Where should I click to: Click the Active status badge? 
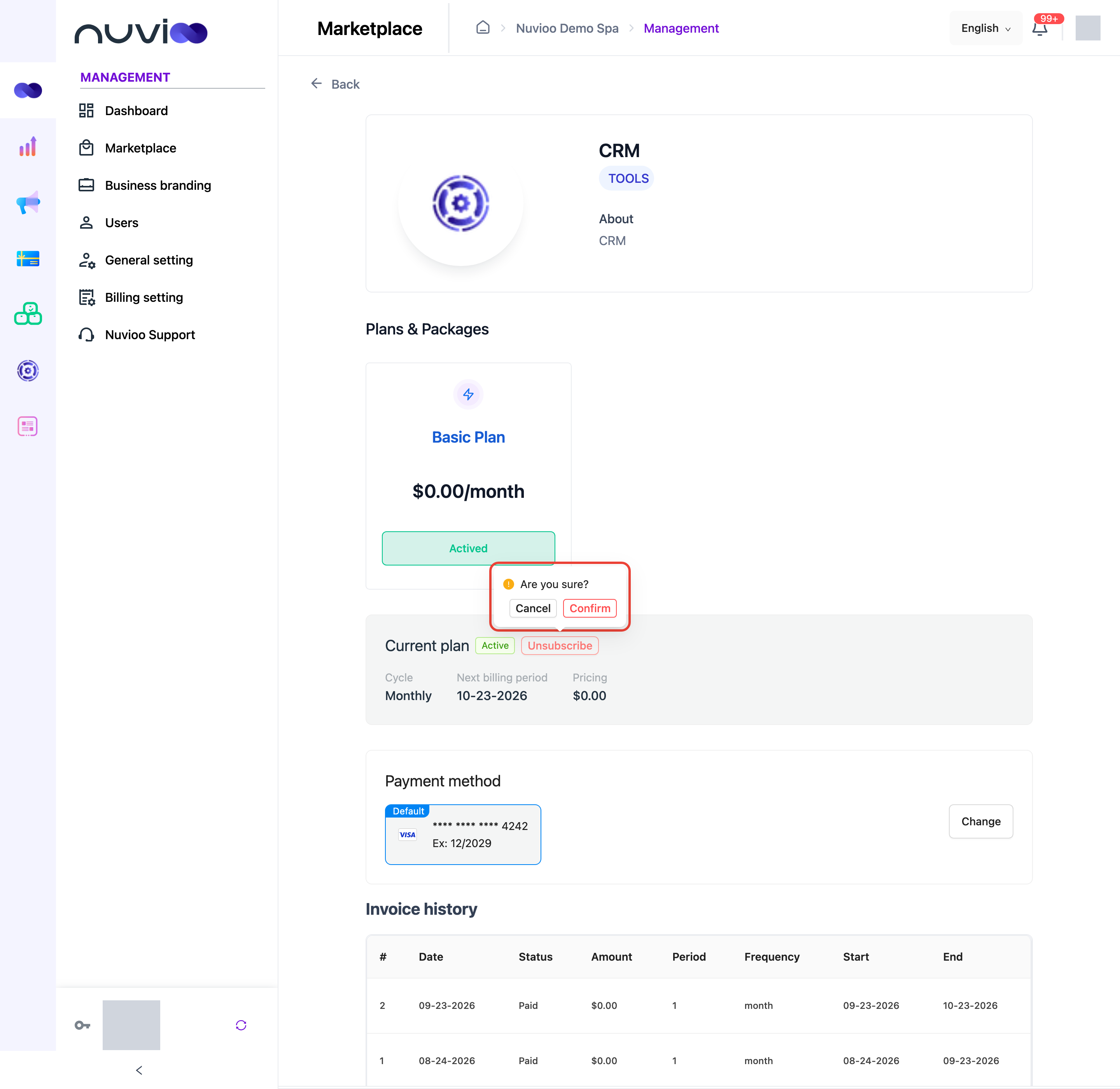495,646
